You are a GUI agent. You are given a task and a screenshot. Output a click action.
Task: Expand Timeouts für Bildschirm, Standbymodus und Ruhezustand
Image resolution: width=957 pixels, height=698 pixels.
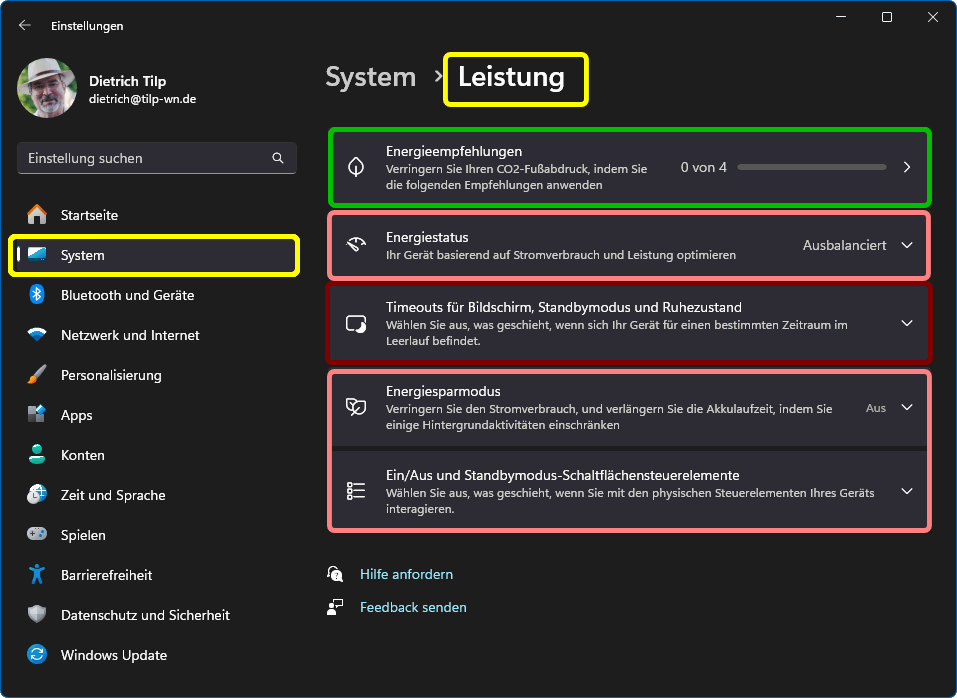pos(907,323)
